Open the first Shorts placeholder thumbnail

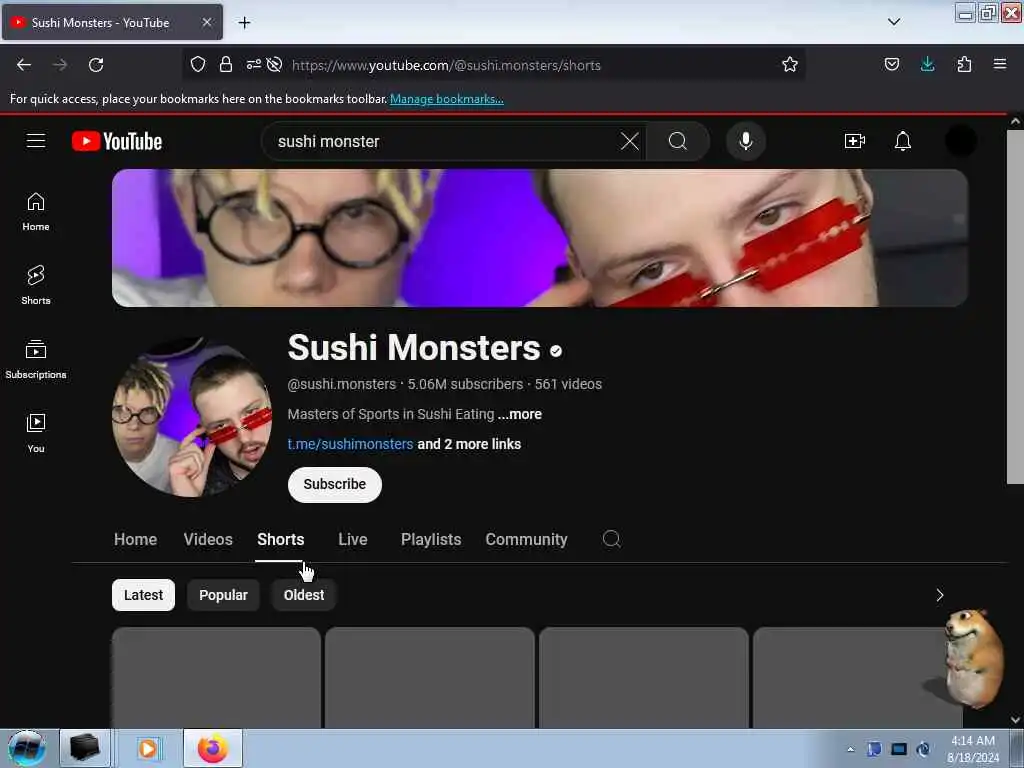216,677
